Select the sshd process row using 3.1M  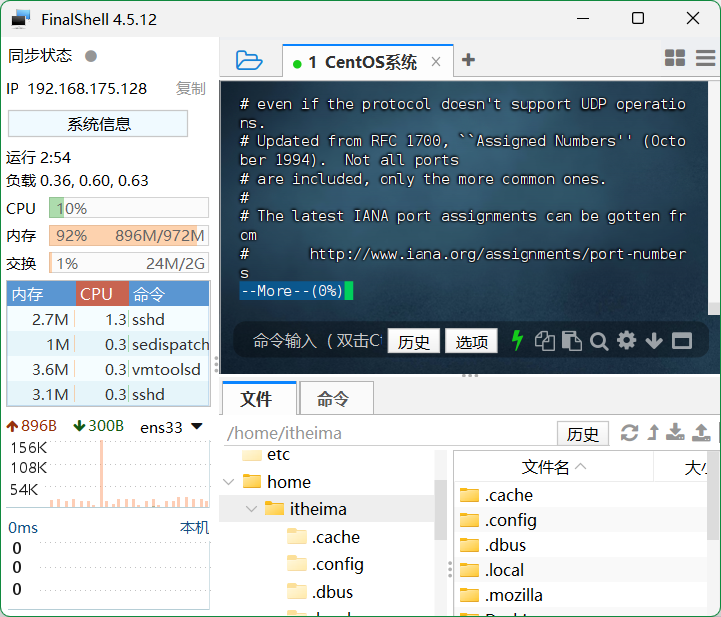point(109,394)
